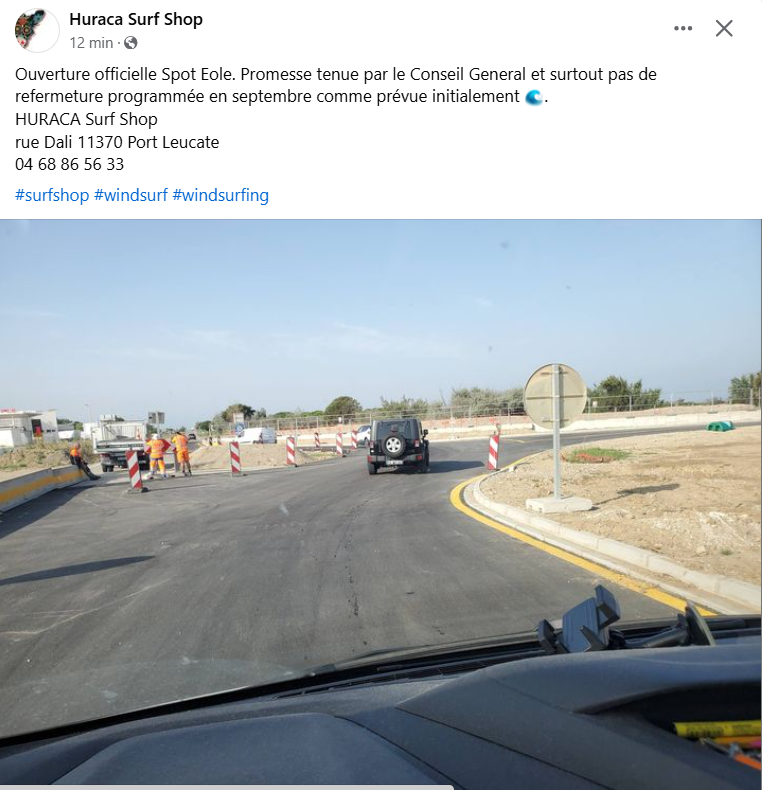Open the roundabout photo in the post
This screenshot has width=762, height=790.
click(381, 504)
